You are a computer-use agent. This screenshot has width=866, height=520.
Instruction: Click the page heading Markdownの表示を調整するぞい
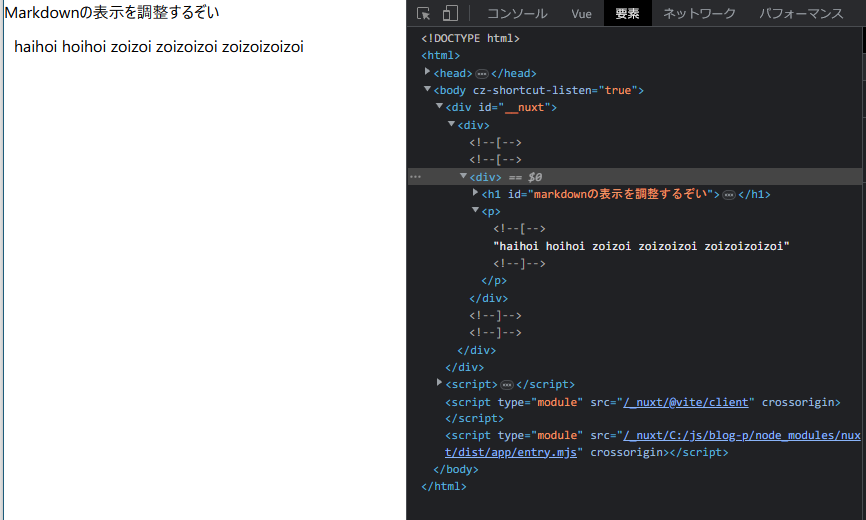point(112,13)
